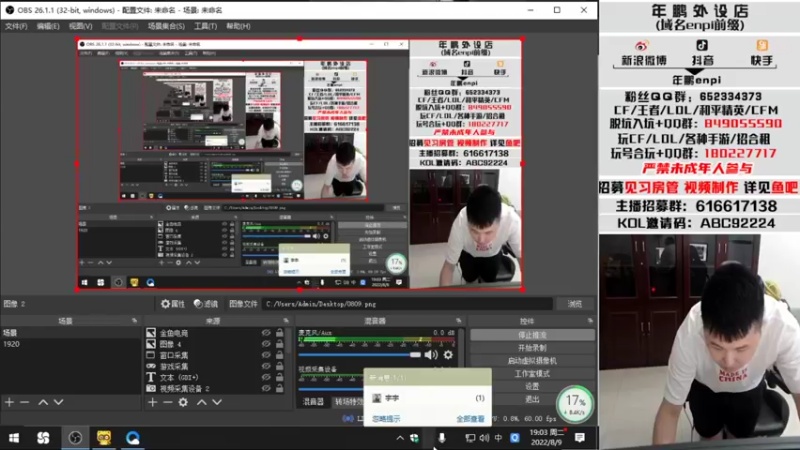Click the microphone icon in system tray
Screen dimensions: 800x450
442,438
